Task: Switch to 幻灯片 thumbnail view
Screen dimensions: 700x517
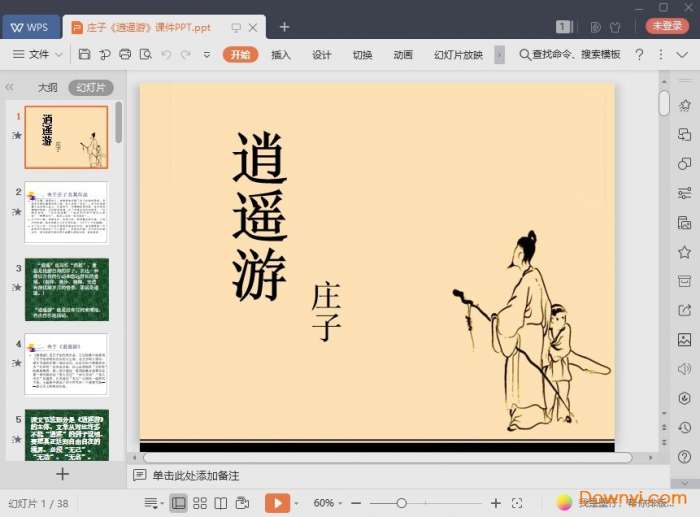Action: [x=91, y=88]
